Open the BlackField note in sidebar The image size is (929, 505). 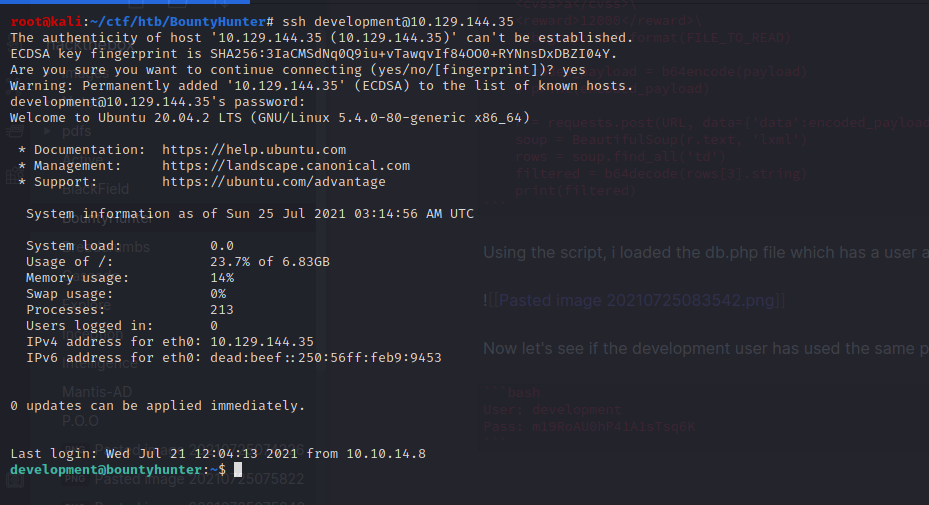coord(95,189)
